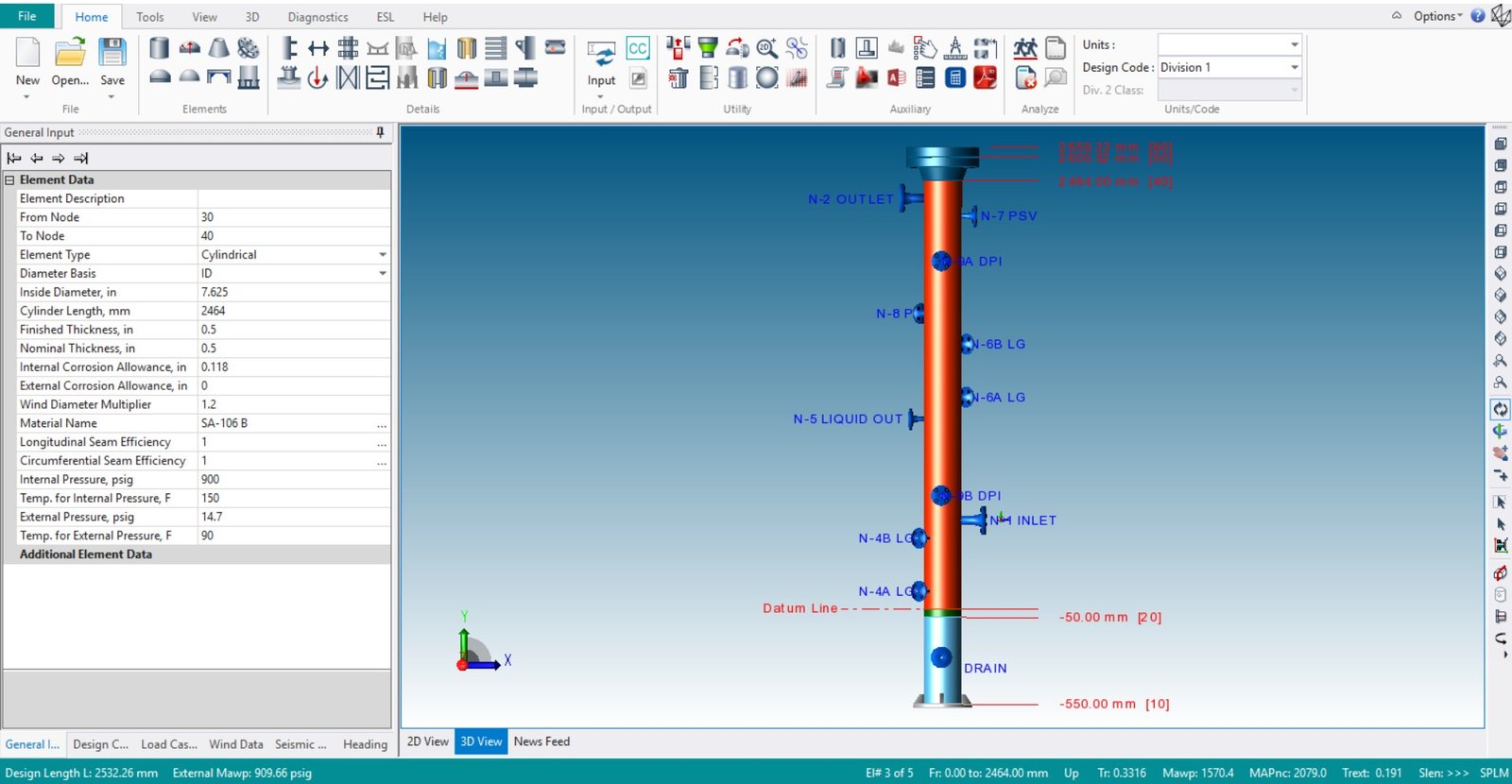Add a skirt support element
The image size is (1512, 784).
tap(249, 77)
